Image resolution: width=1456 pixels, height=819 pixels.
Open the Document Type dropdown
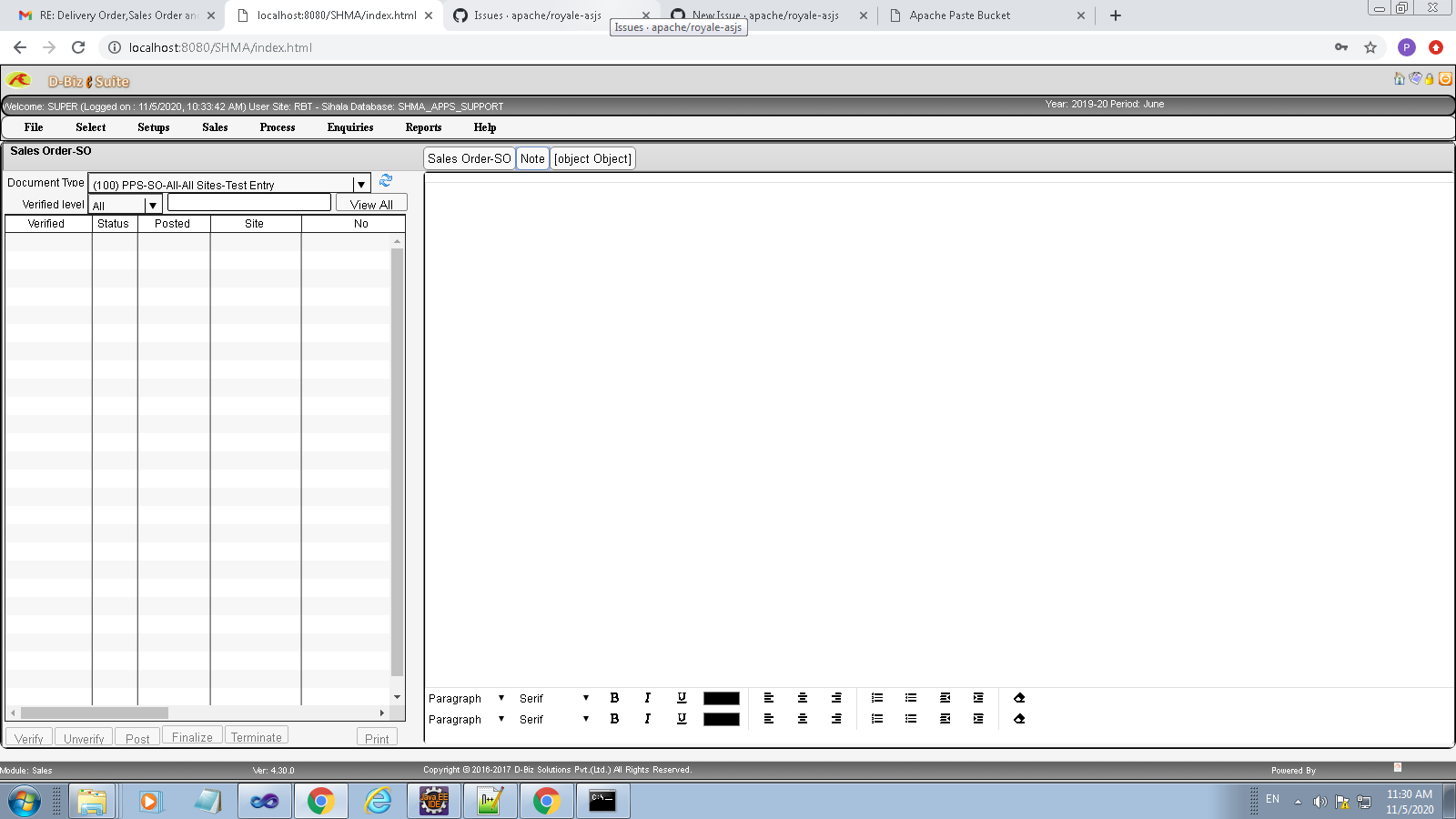(360, 183)
